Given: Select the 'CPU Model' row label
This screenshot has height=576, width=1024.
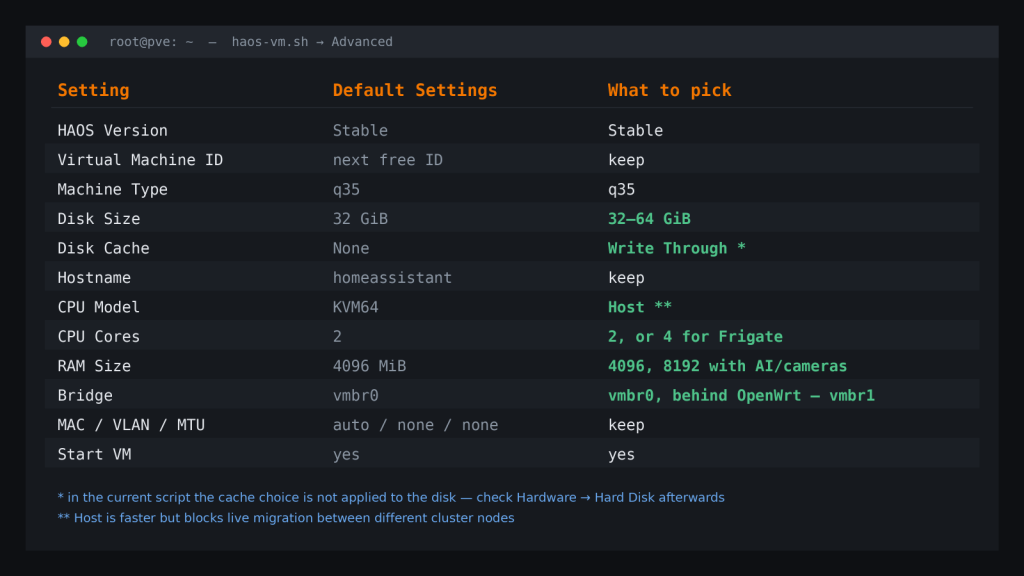Looking at the screenshot, I should (99, 307).
